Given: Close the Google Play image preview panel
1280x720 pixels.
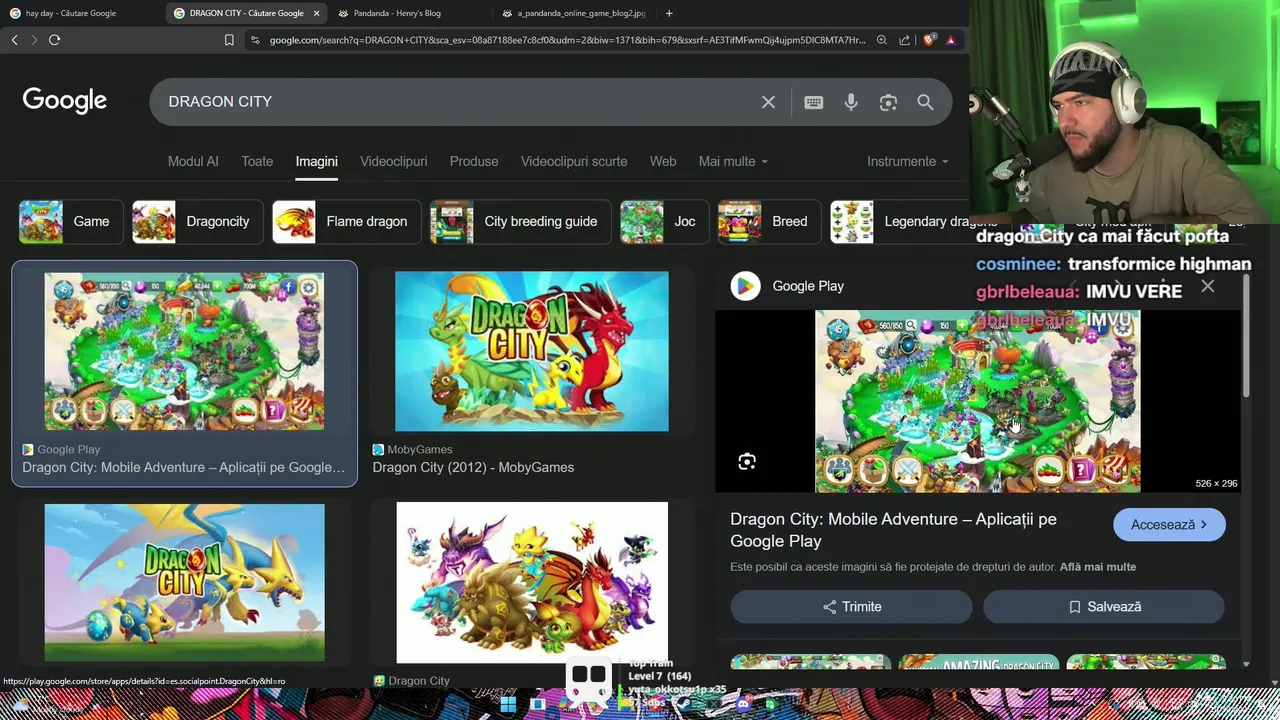Looking at the screenshot, I should pyautogui.click(x=1208, y=287).
